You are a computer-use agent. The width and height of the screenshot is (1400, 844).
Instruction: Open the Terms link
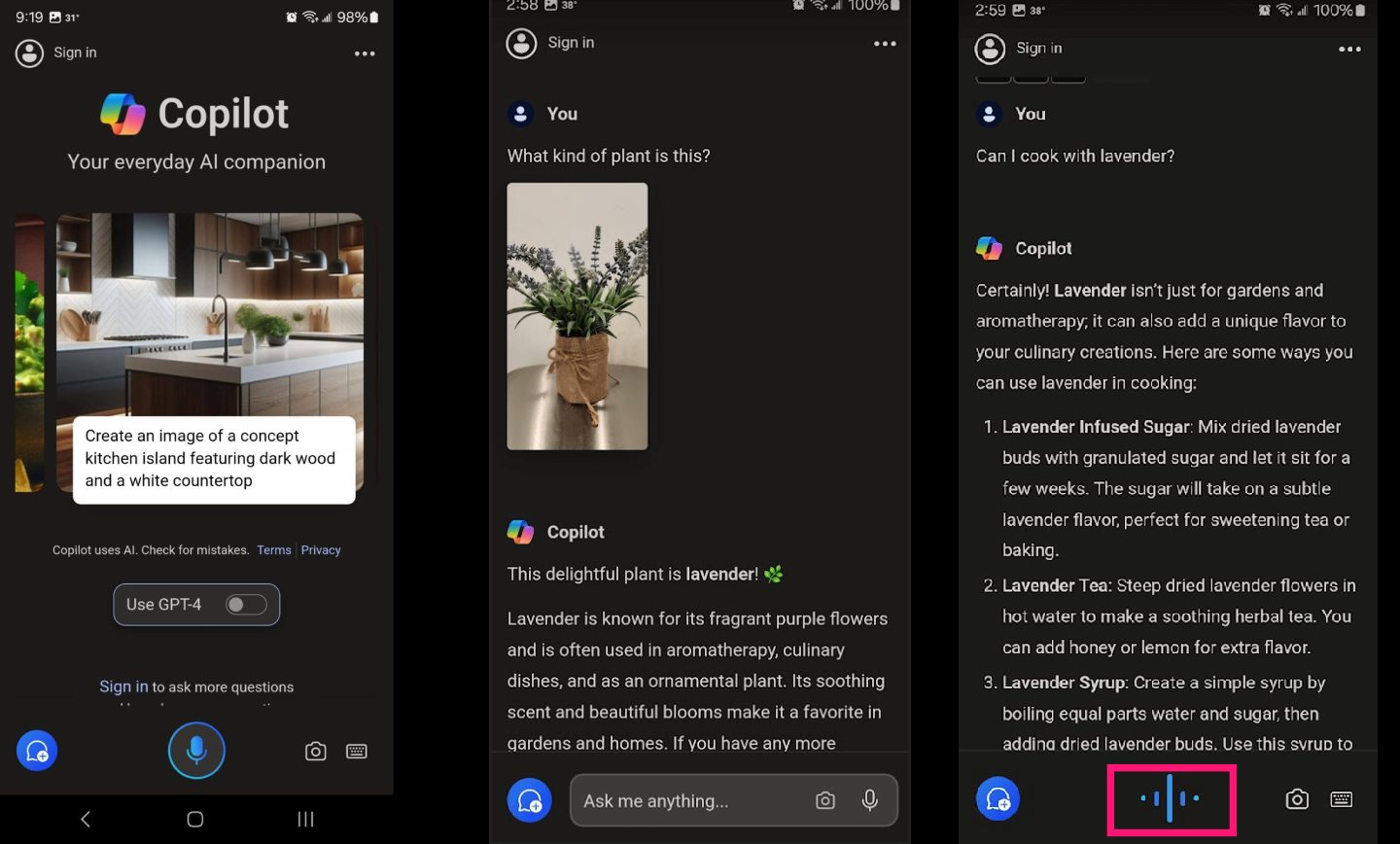pos(274,550)
